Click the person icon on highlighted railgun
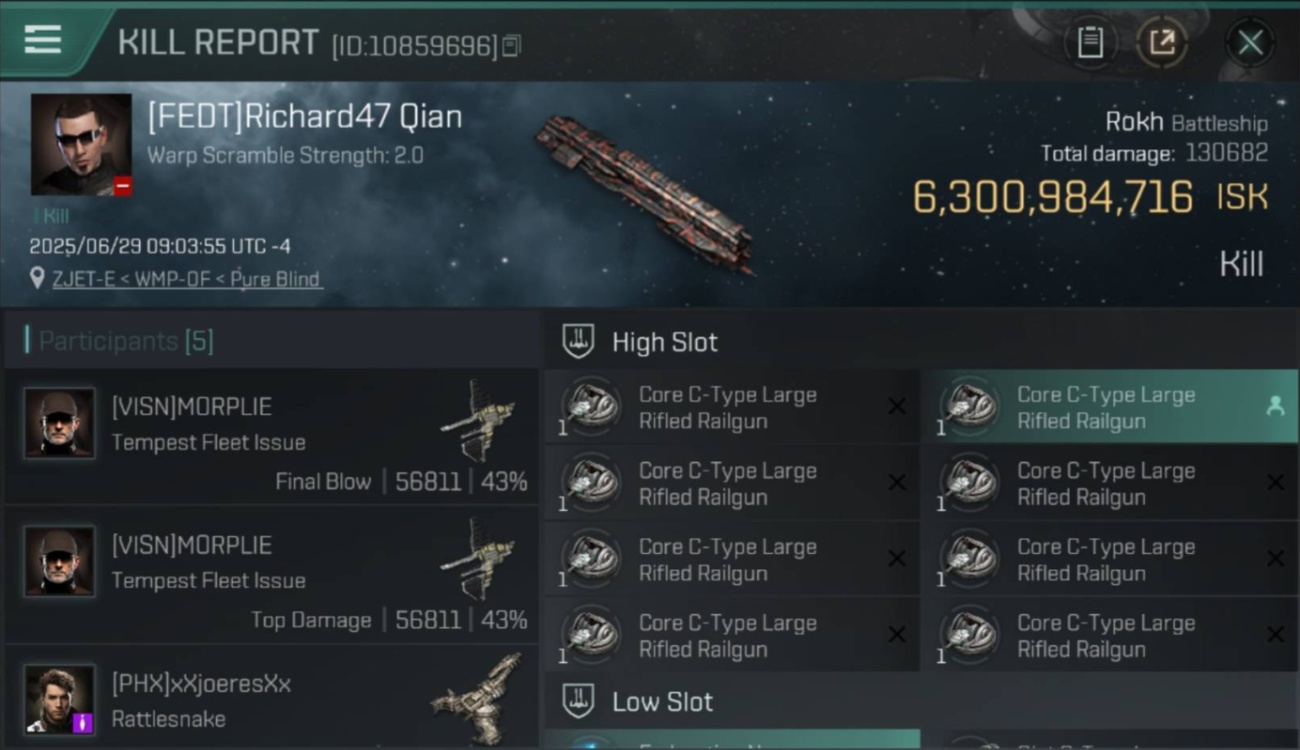 (1275, 406)
